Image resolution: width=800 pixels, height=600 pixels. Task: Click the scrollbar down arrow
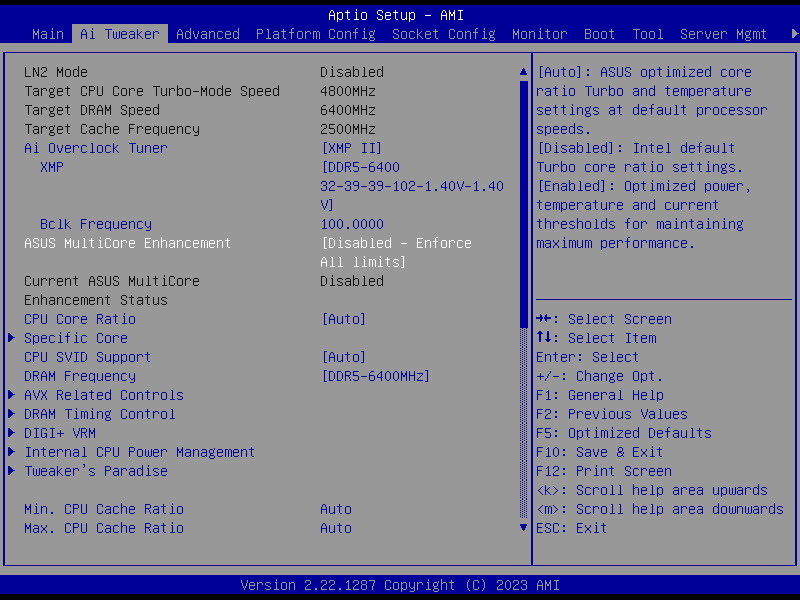point(523,528)
